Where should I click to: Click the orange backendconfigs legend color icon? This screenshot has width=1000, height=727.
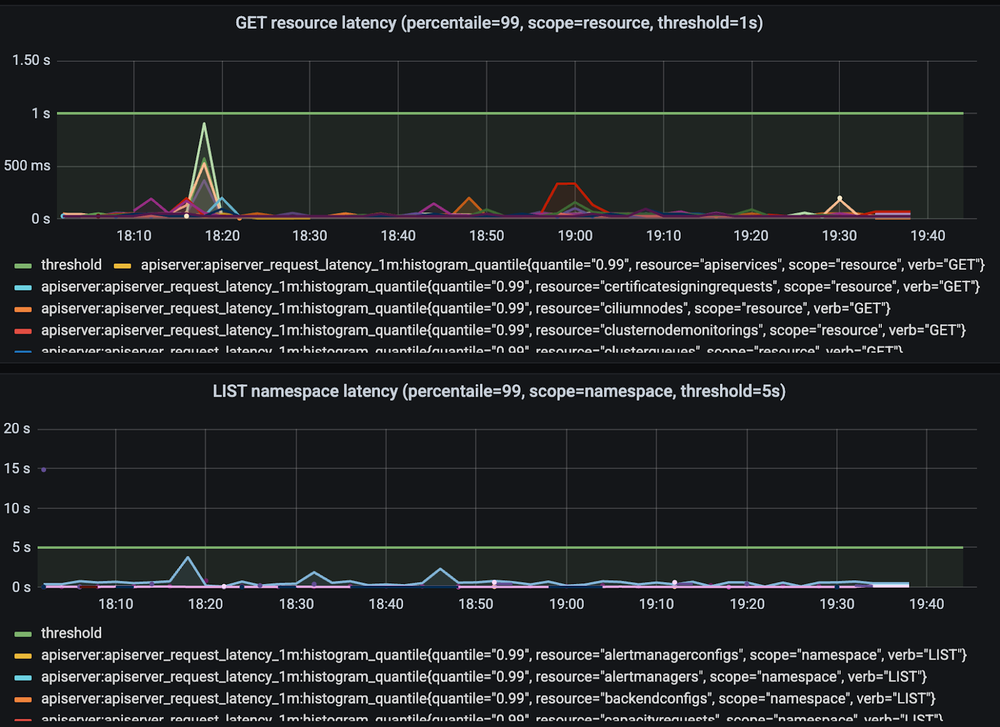coord(22,699)
